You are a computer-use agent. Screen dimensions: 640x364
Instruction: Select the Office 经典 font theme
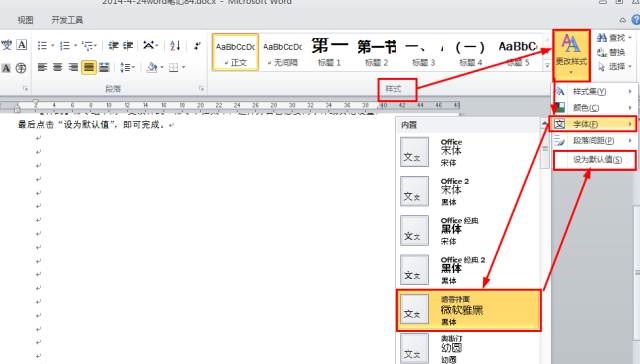pos(468,231)
